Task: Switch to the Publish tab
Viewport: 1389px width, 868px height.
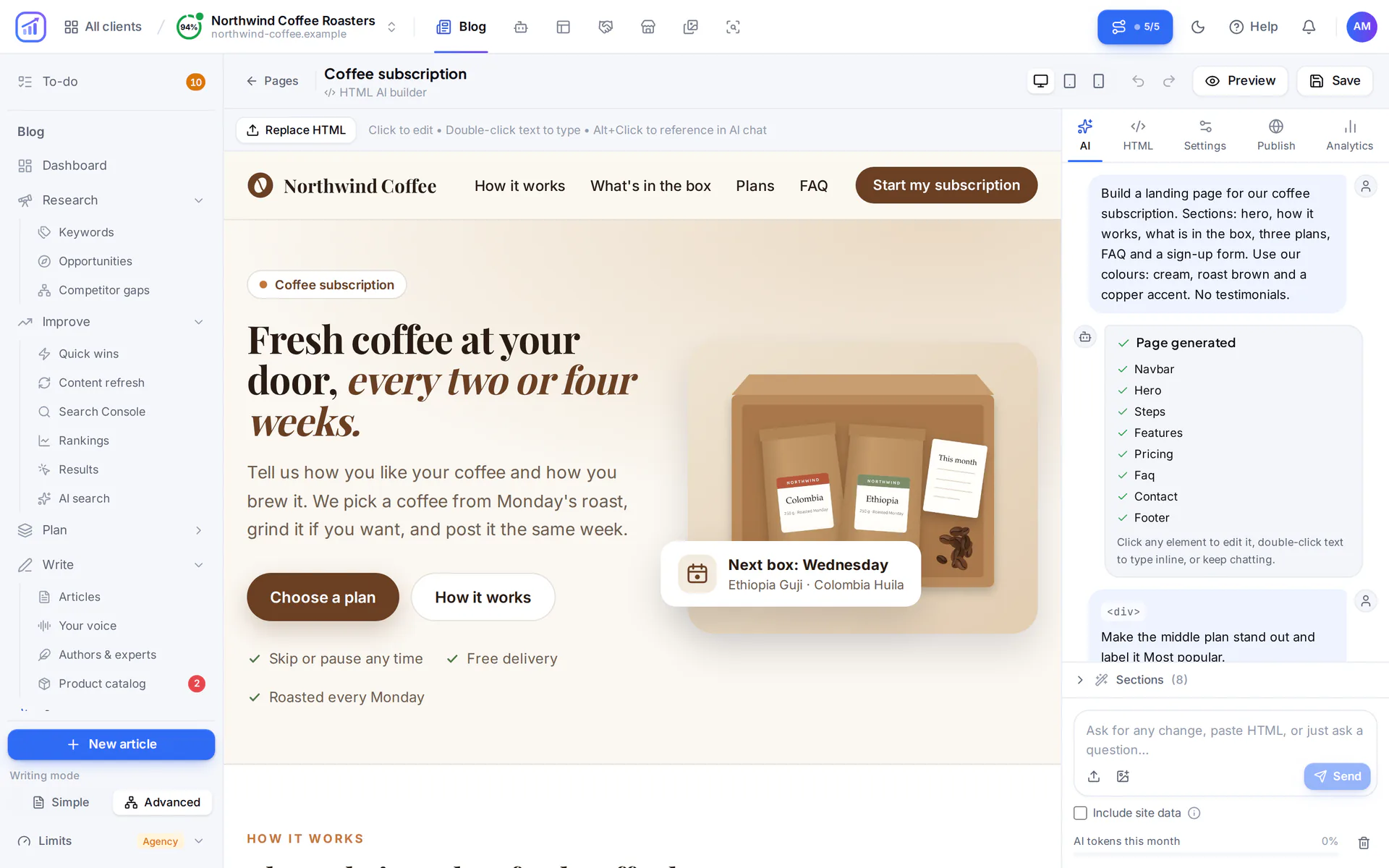Action: [1276, 135]
